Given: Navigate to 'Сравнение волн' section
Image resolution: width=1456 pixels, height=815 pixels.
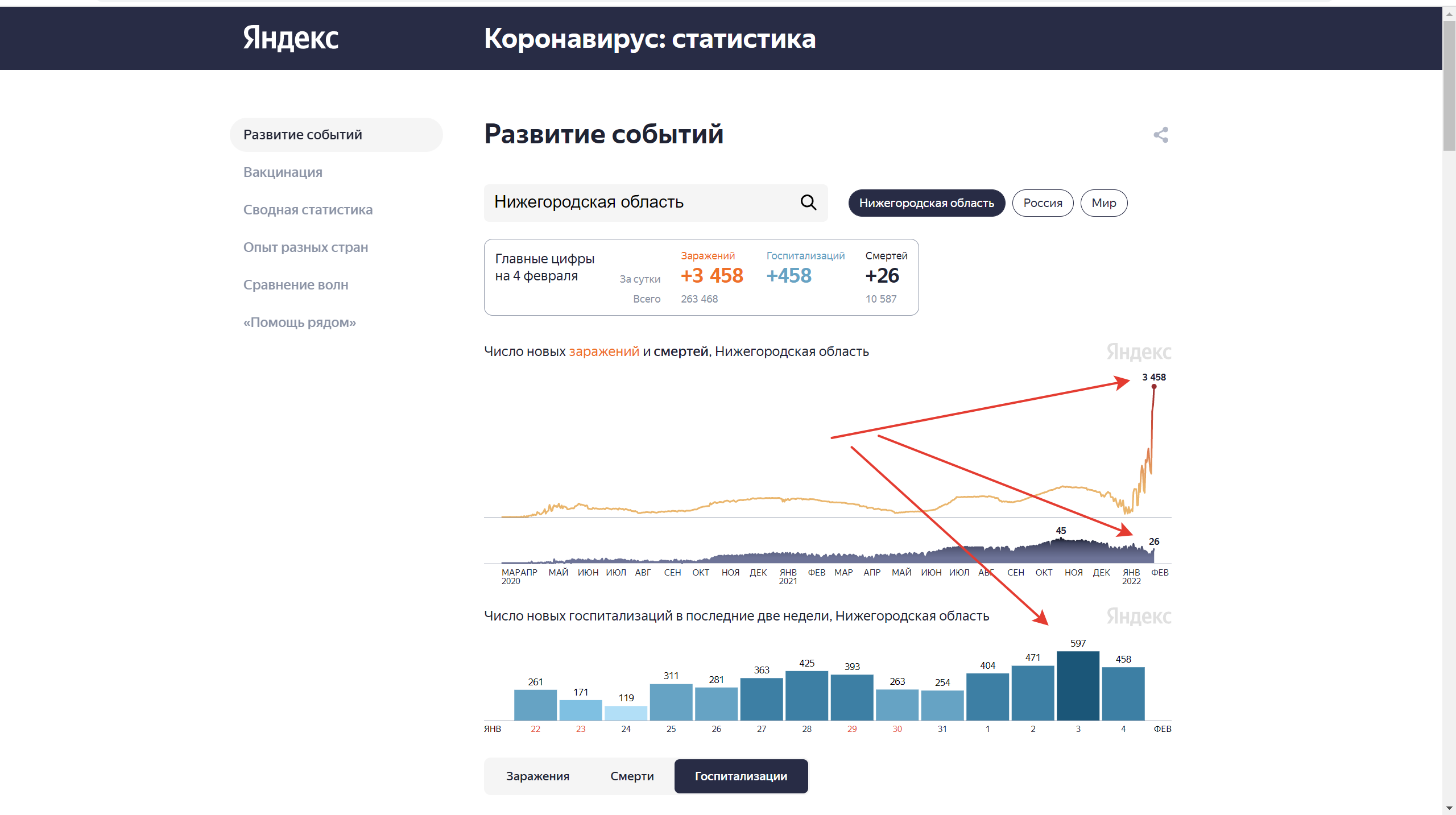Looking at the screenshot, I should click(x=296, y=285).
